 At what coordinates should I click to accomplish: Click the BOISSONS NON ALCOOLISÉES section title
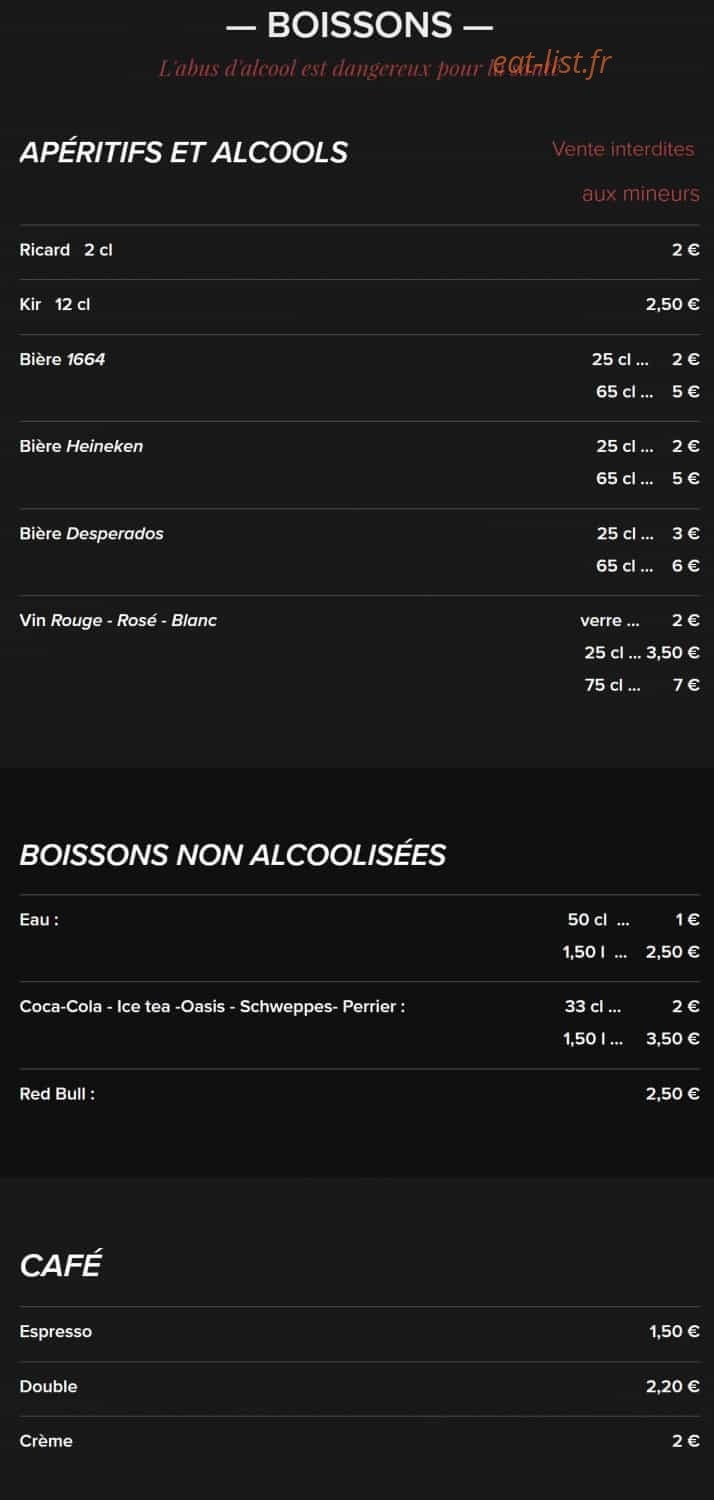pyautogui.click(x=233, y=855)
